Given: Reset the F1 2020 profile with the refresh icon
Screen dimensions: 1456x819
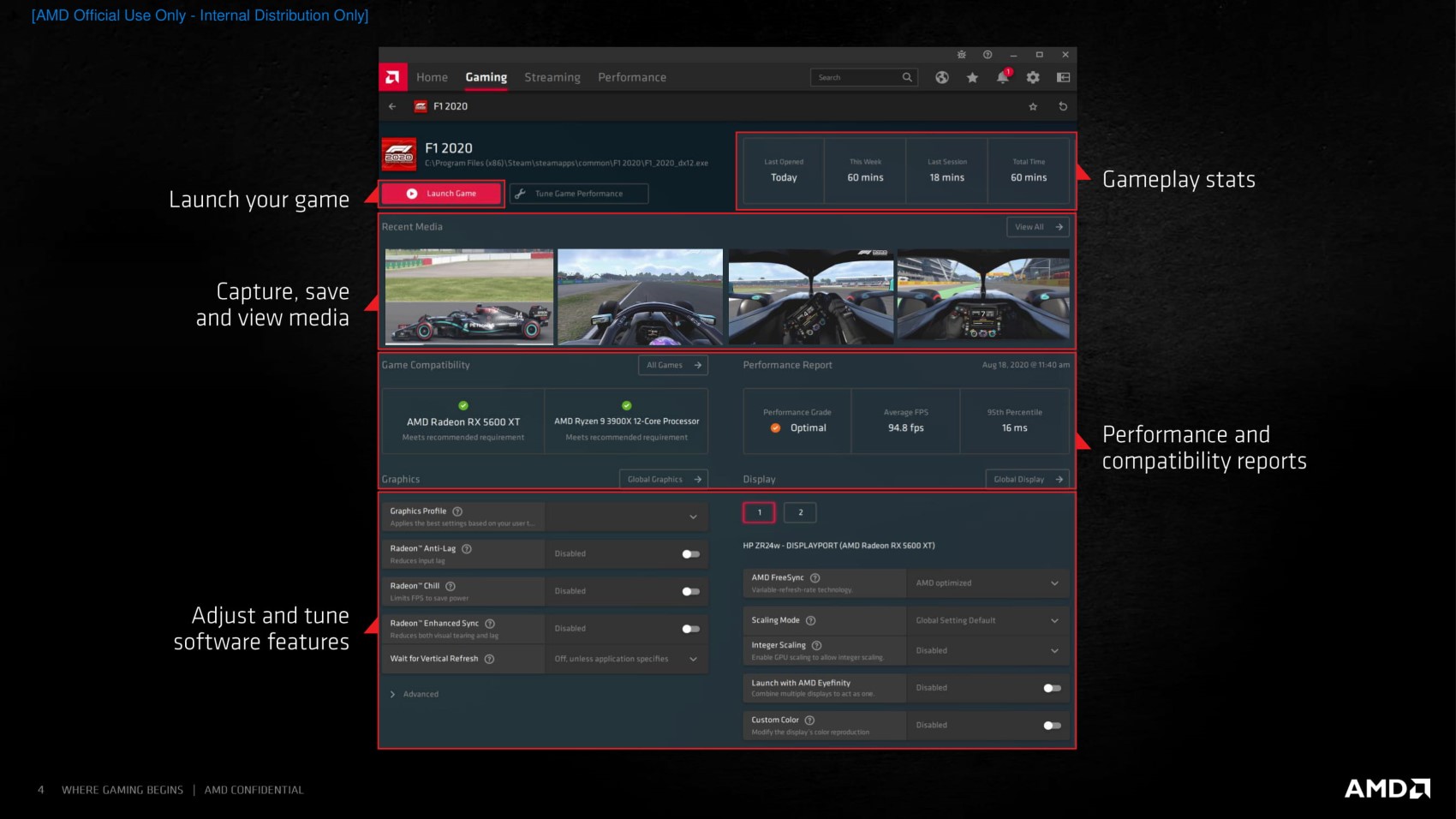Looking at the screenshot, I should pyautogui.click(x=1063, y=106).
